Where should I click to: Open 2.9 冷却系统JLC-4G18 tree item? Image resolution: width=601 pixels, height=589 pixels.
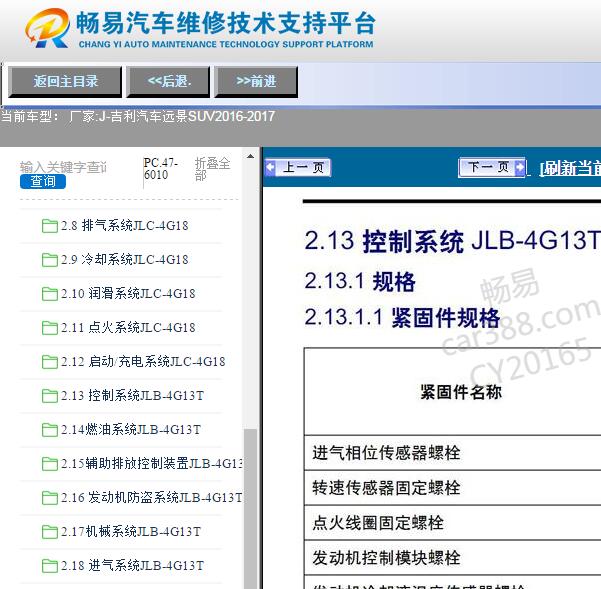[x=125, y=259]
